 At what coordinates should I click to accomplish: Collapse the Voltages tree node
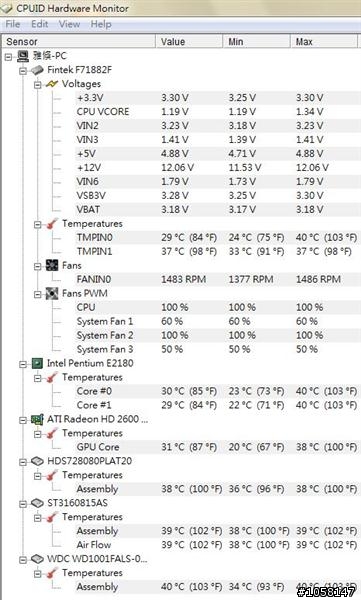(38, 85)
